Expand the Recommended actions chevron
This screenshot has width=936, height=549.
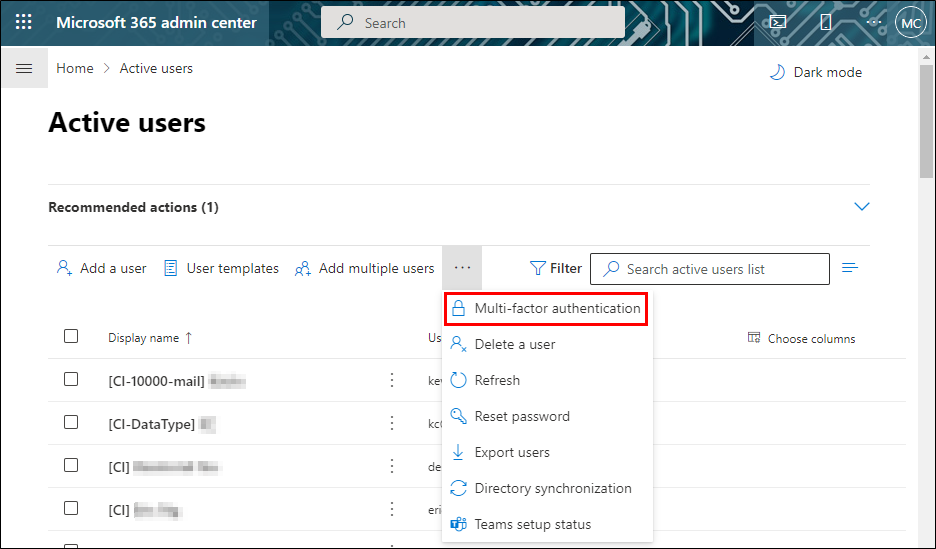pyautogui.click(x=861, y=206)
